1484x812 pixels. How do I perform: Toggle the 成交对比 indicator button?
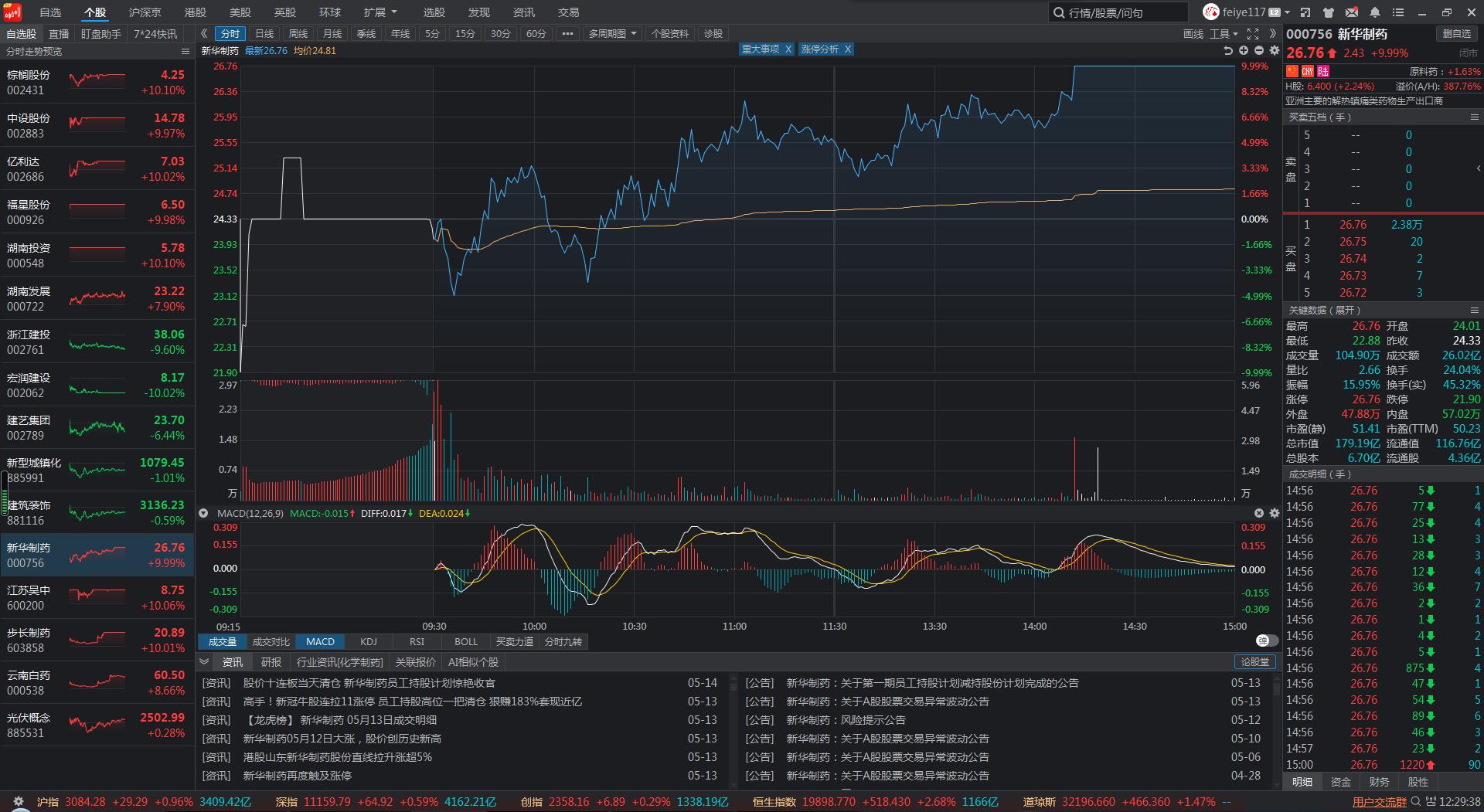point(271,641)
